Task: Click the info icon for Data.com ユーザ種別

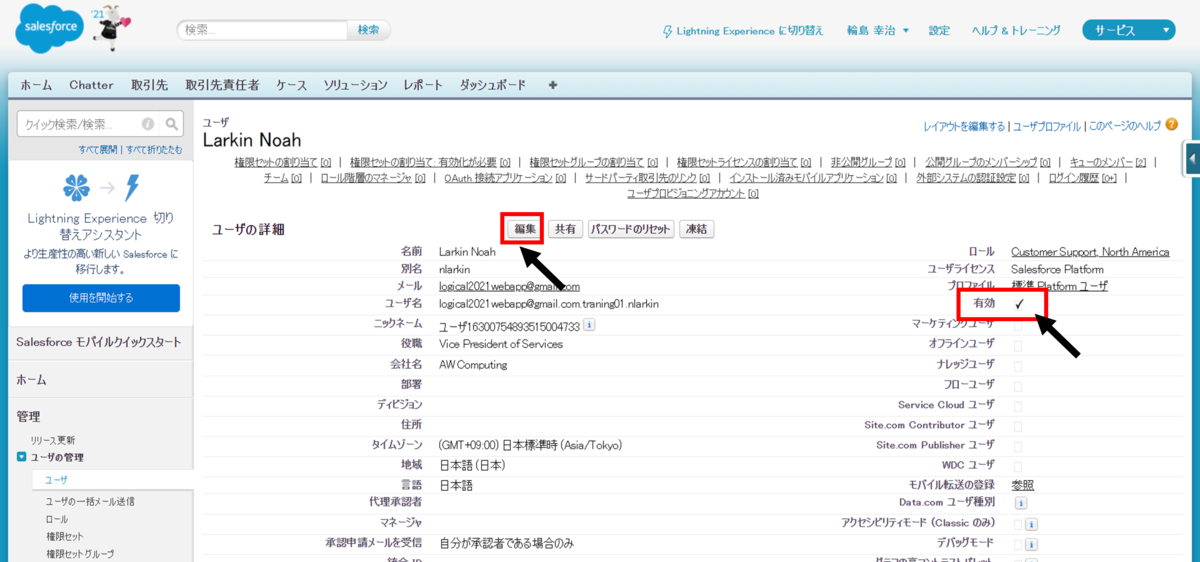Action: click(1020, 503)
